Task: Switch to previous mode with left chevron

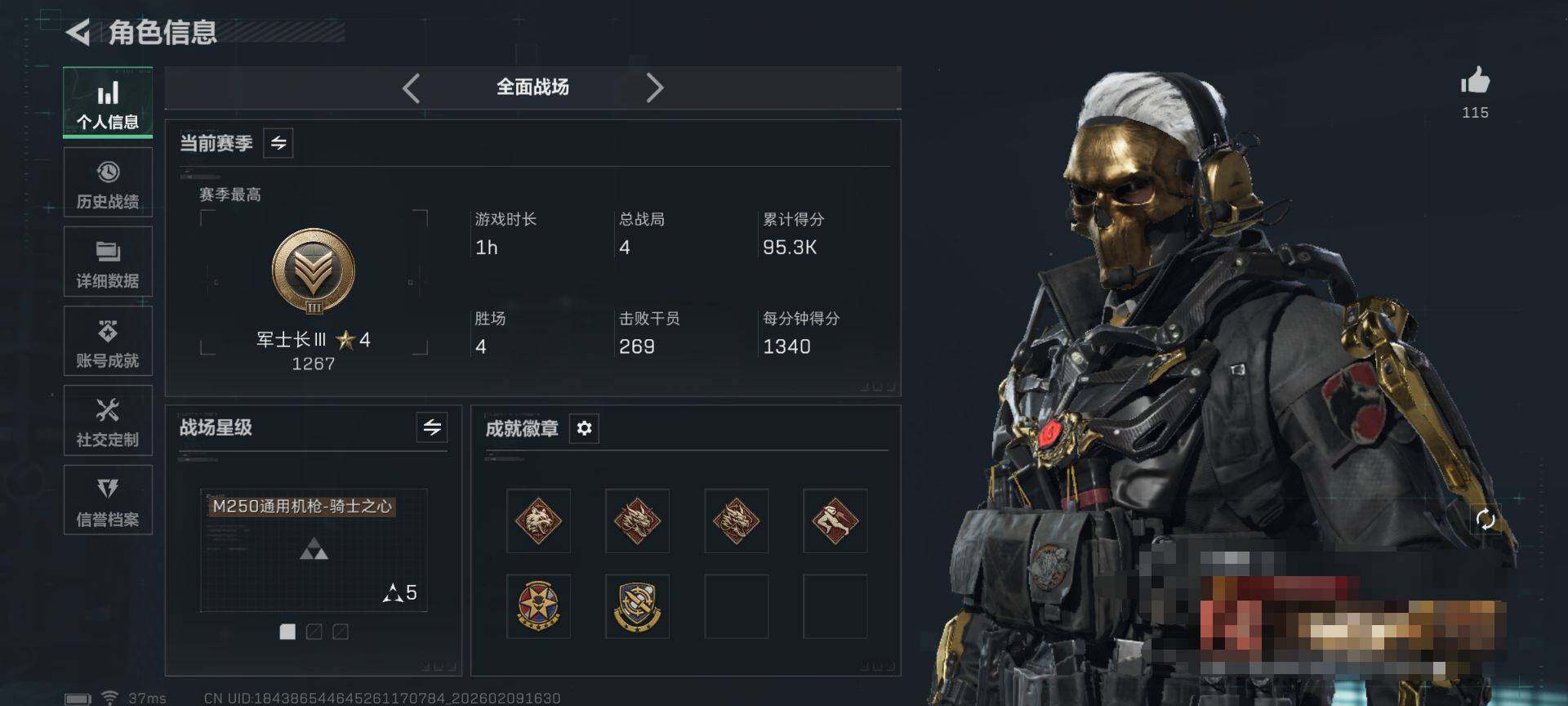Action: [x=412, y=87]
